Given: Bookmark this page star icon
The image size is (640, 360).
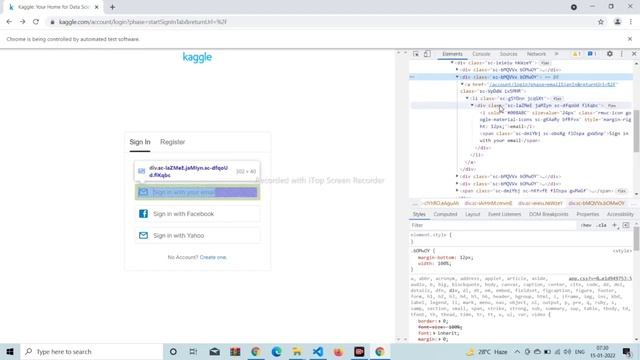Looking at the screenshot, I should 601,22.
